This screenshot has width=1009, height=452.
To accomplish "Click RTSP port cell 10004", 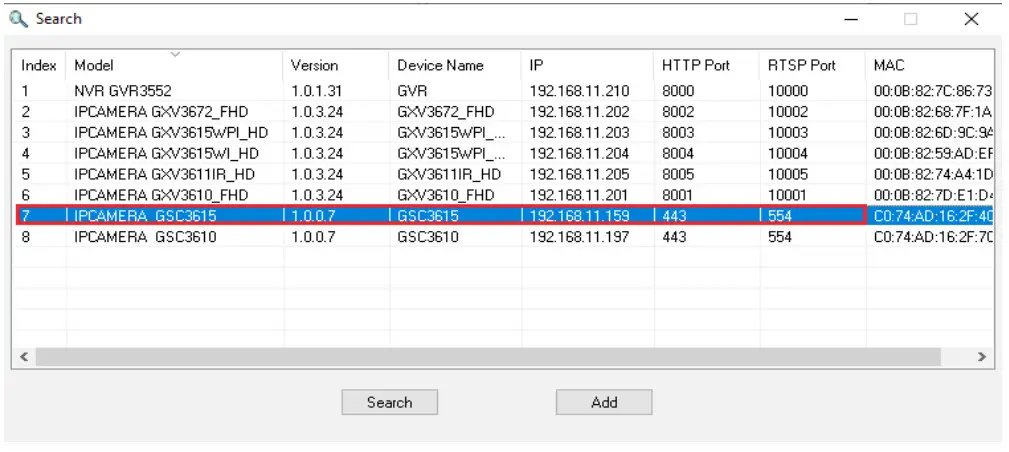I will coord(788,153).
